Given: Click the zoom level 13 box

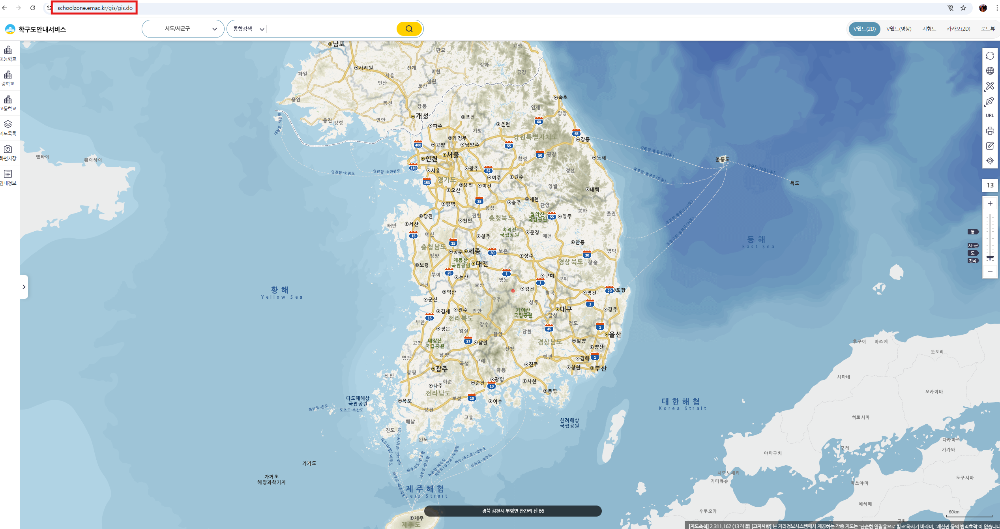Looking at the screenshot, I should click(x=990, y=185).
